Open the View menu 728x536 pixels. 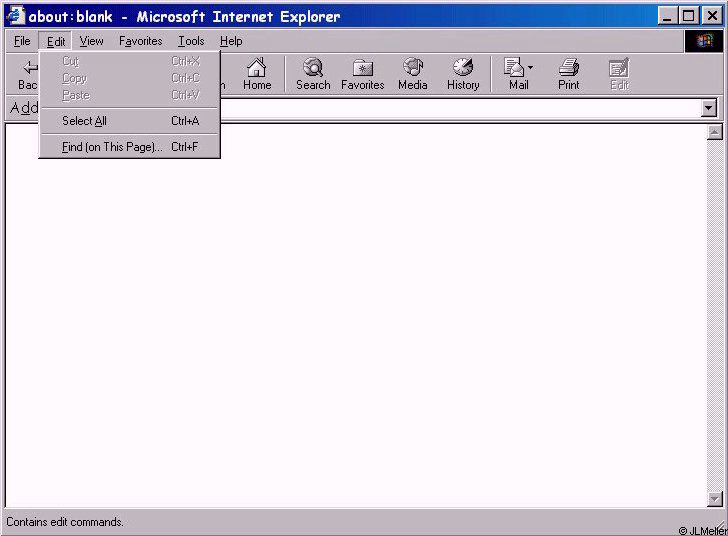pyautogui.click(x=91, y=41)
